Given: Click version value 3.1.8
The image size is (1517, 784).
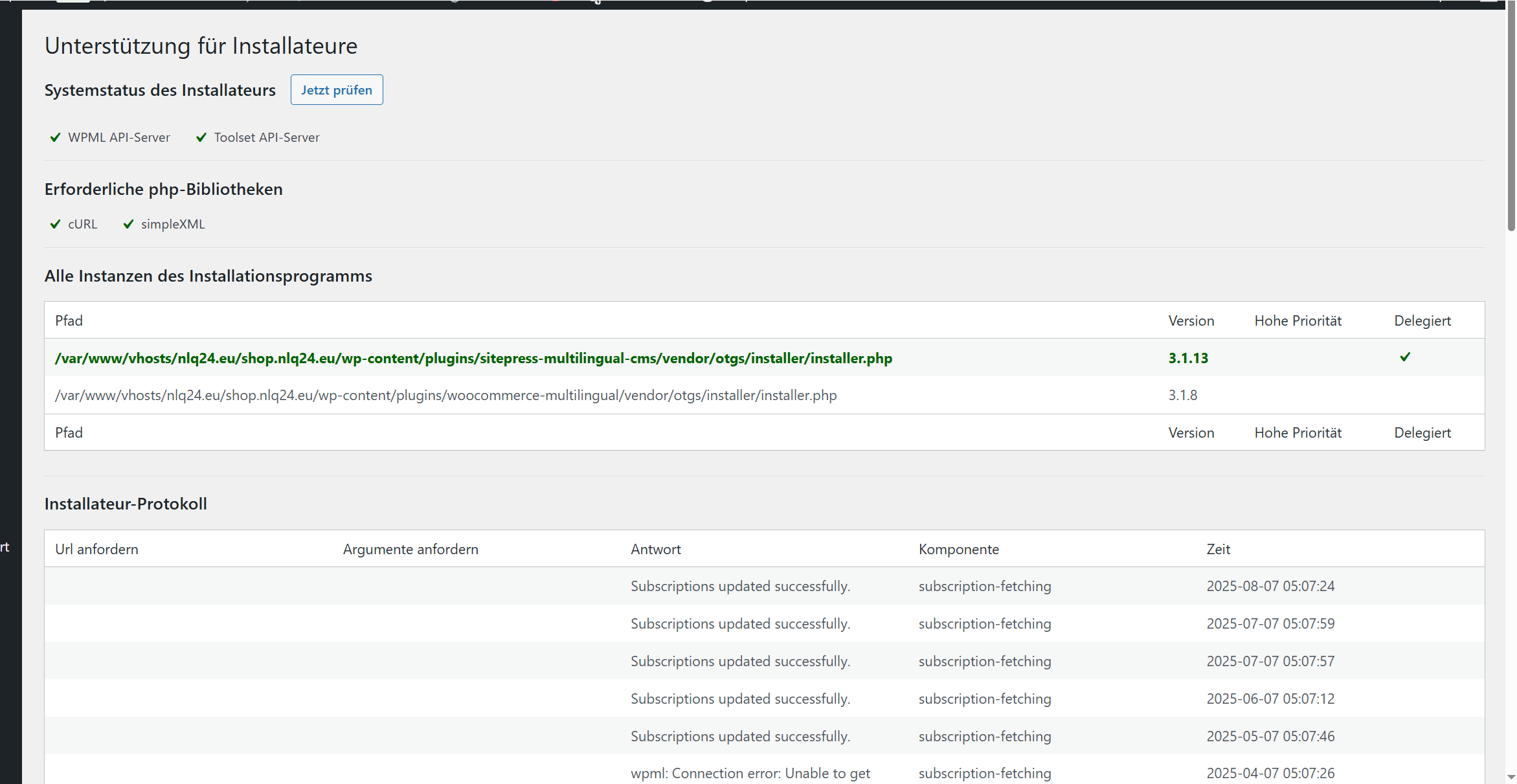Looking at the screenshot, I should pos(1183,395).
